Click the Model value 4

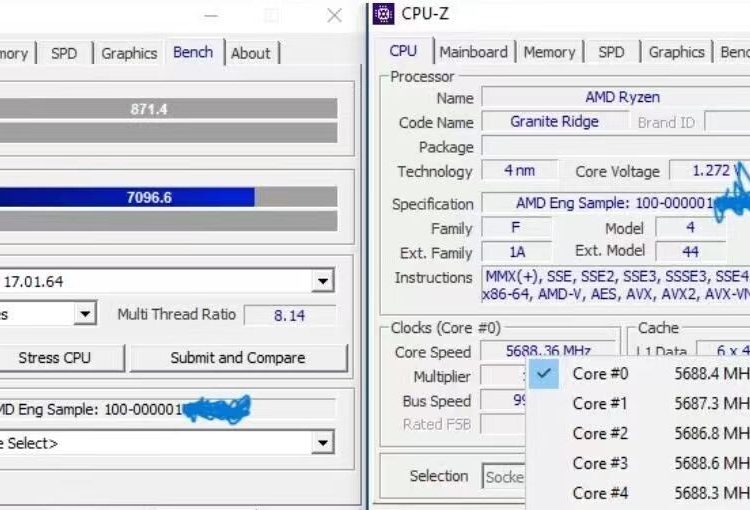690,227
